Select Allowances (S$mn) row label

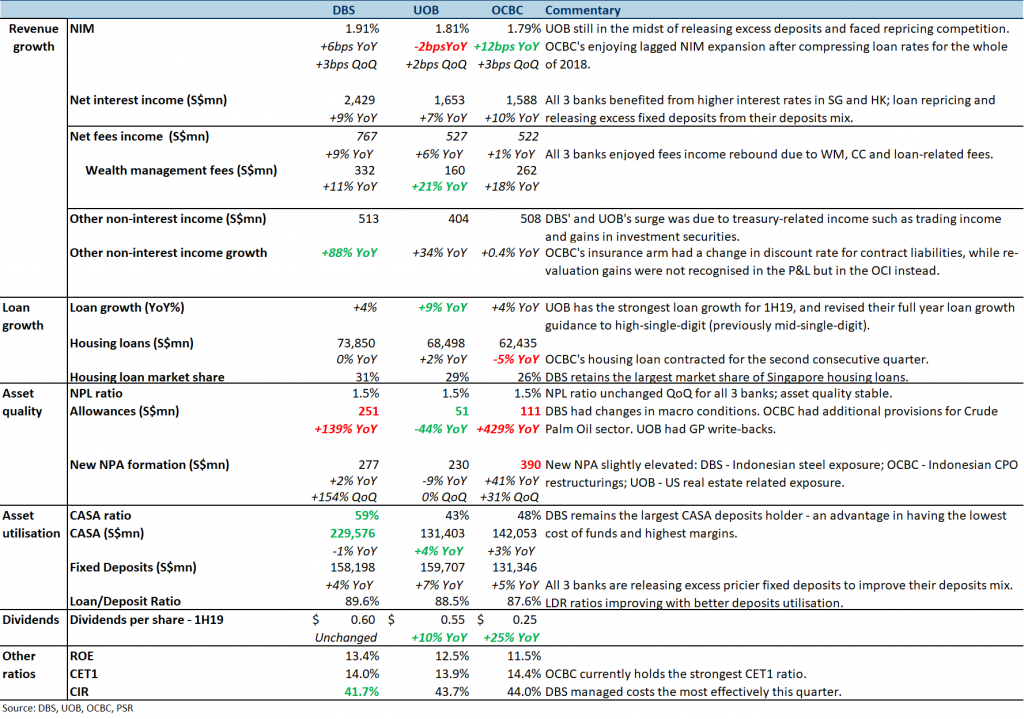tap(124, 411)
